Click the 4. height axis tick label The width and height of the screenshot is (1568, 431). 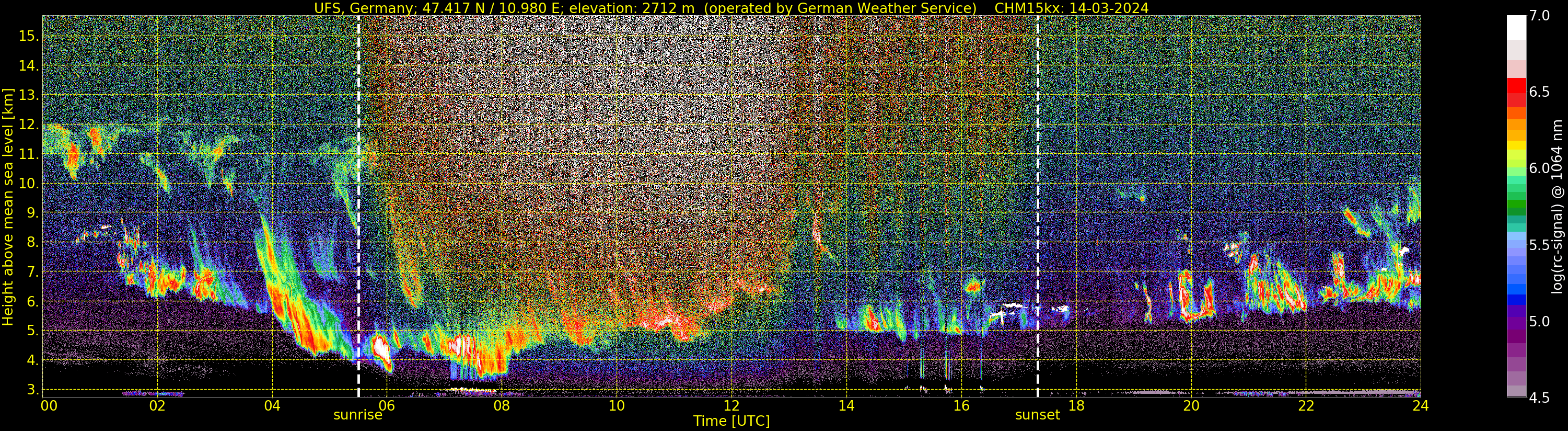point(32,360)
